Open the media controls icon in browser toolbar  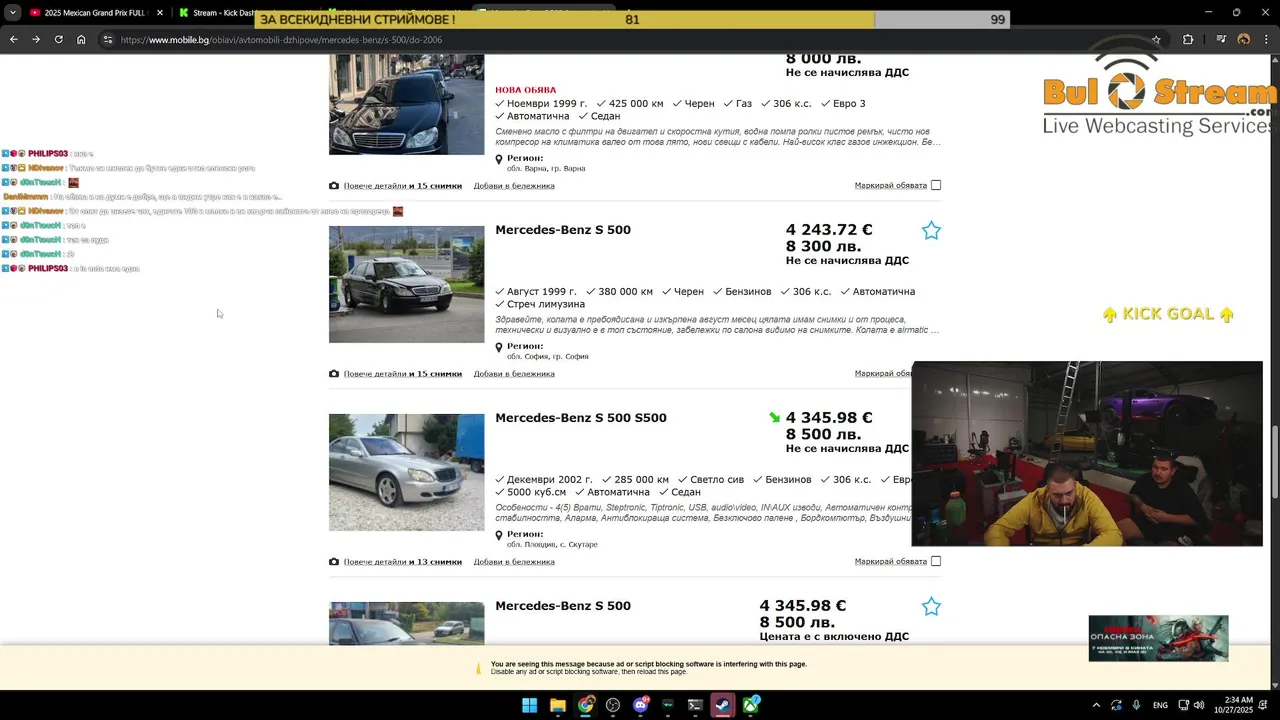pyautogui.click(x=1221, y=39)
